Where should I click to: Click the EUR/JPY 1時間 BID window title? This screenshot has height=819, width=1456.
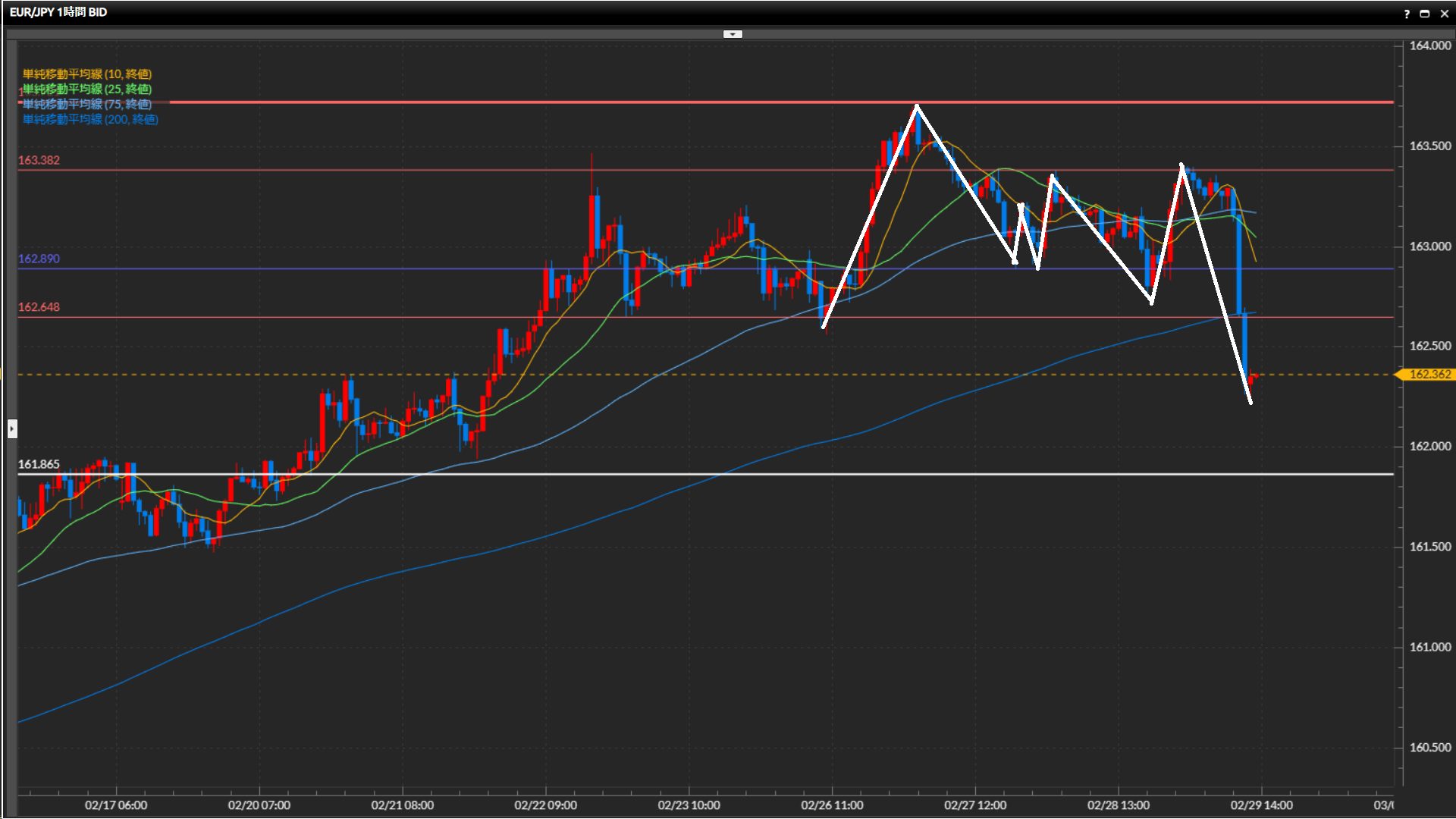(58, 12)
